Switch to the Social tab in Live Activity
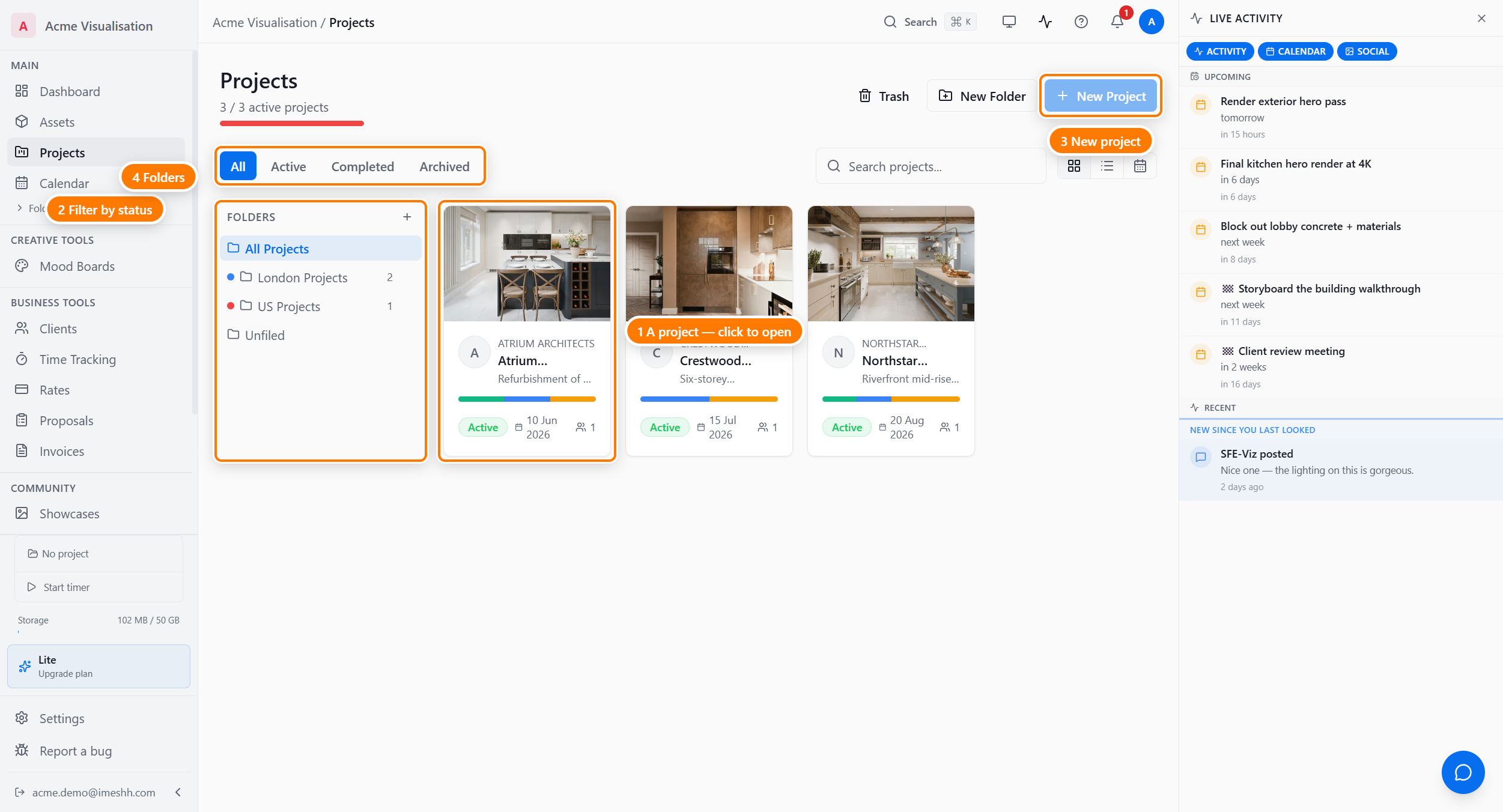The width and height of the screenshot is (1503, 812). [1367, 51]
